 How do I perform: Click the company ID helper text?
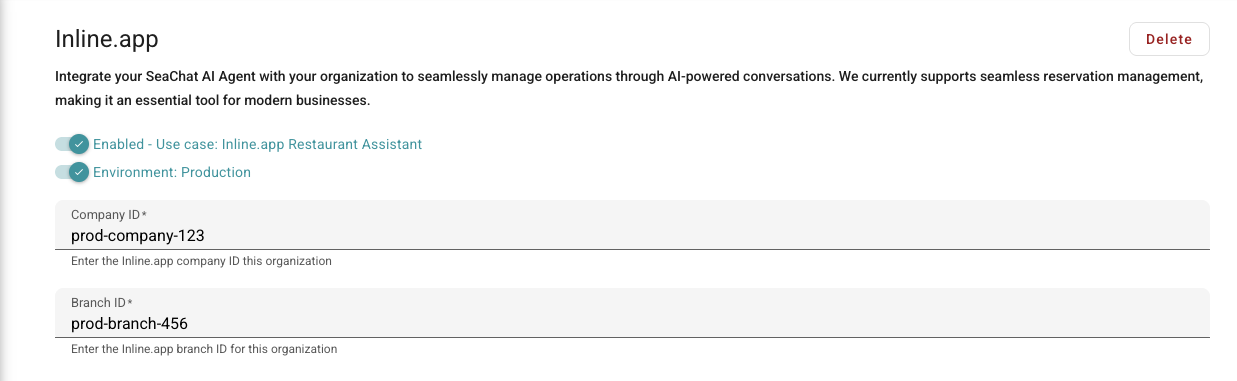[201, 261]
